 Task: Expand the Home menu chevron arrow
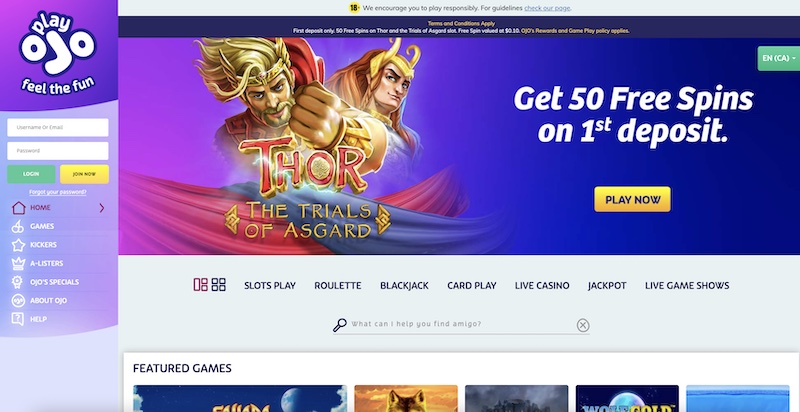(x=102, y=208)
